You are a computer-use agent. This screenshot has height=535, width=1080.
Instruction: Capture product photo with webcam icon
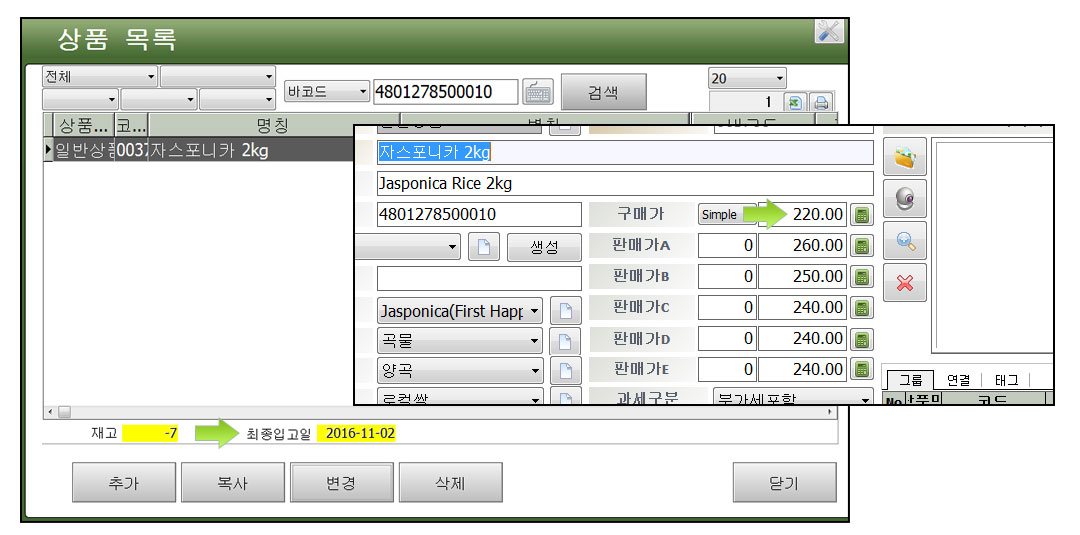click(x=904, y=199)
